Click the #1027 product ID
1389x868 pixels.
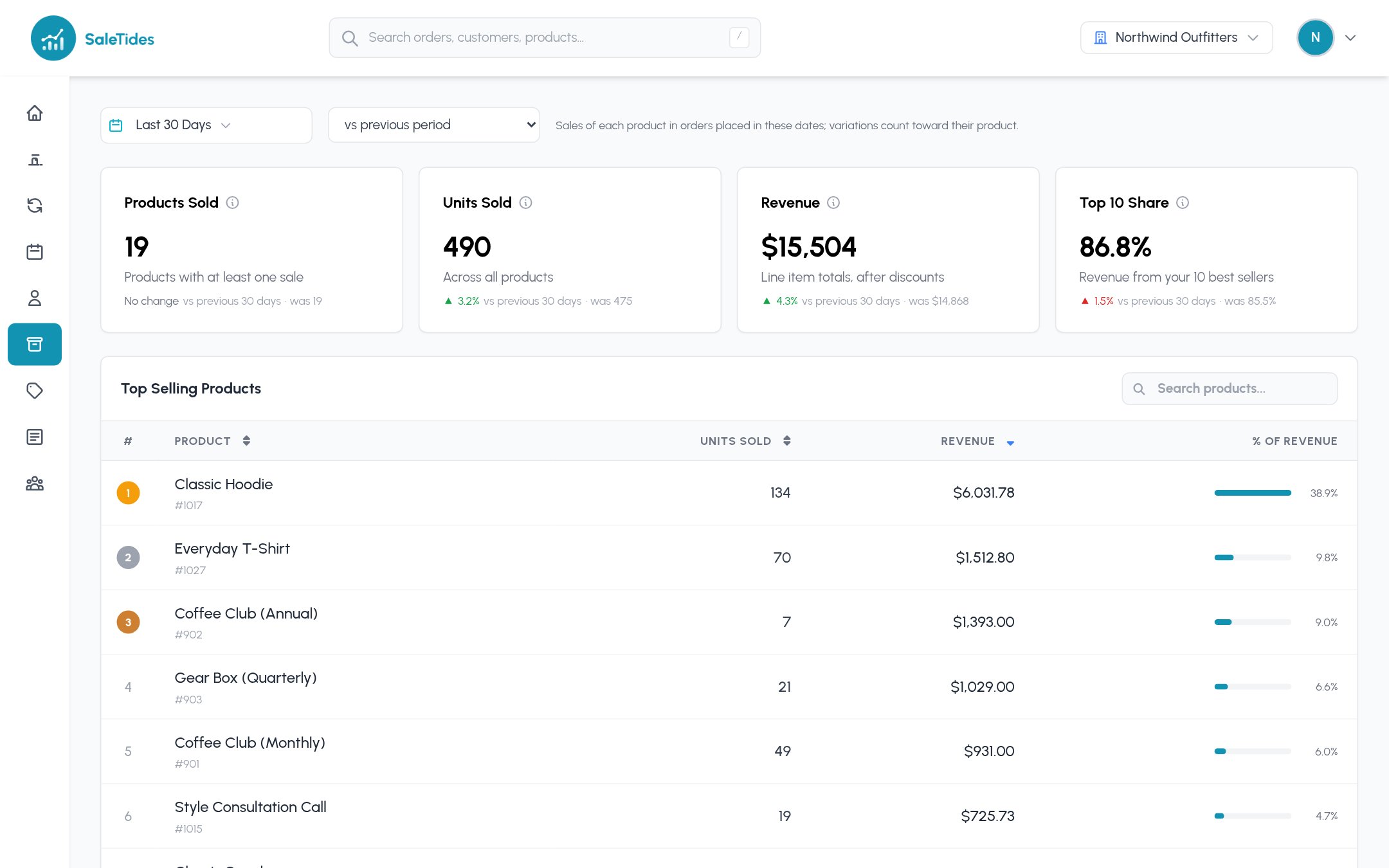click(x=190, y=570)
